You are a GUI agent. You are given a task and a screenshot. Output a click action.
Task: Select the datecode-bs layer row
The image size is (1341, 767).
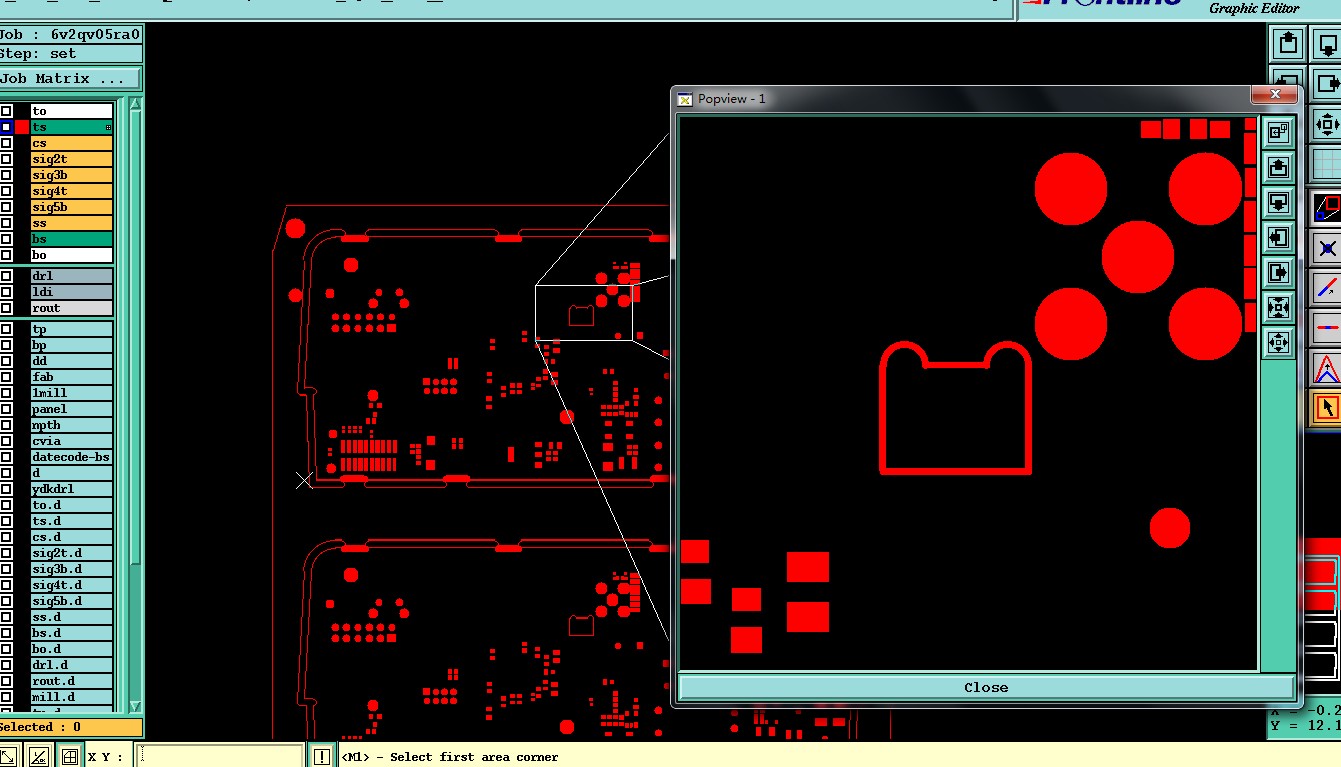(x=71, y=457)
